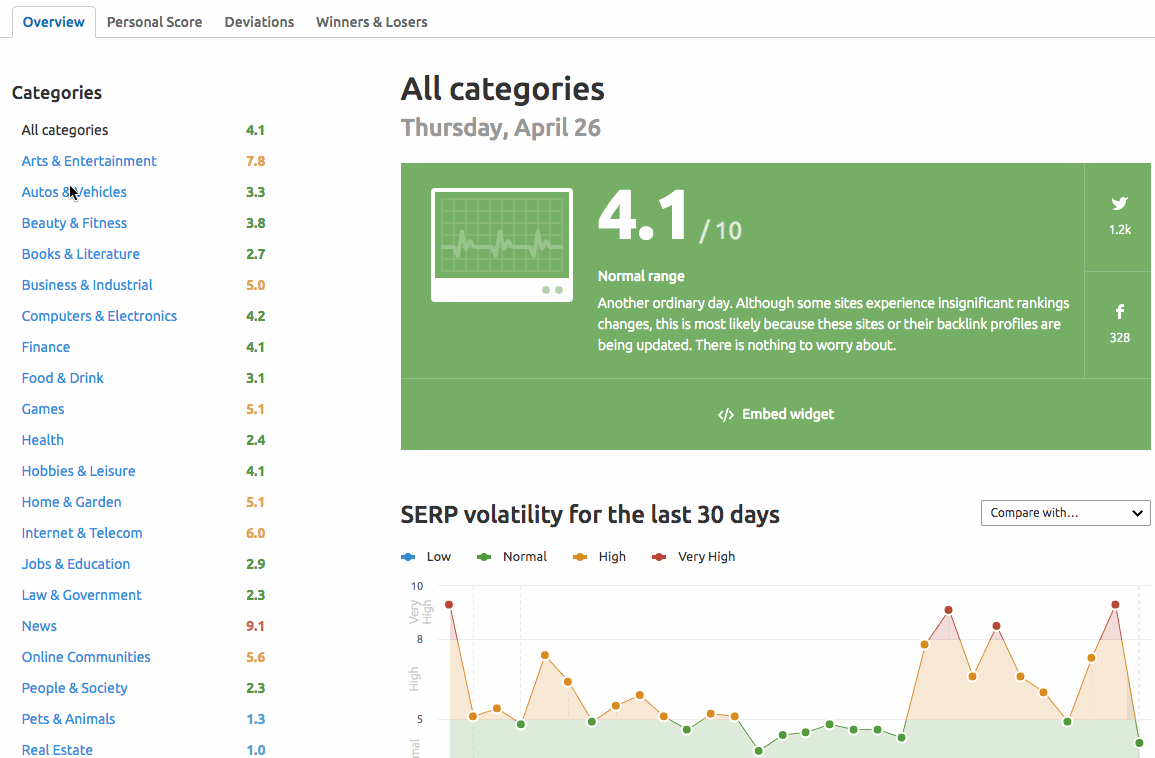Image resolution: width=1155 pixels, height=758 pixels.
Task: Click the Twitter share icon
Action: pyautogui.click(x=1119, y=204)
